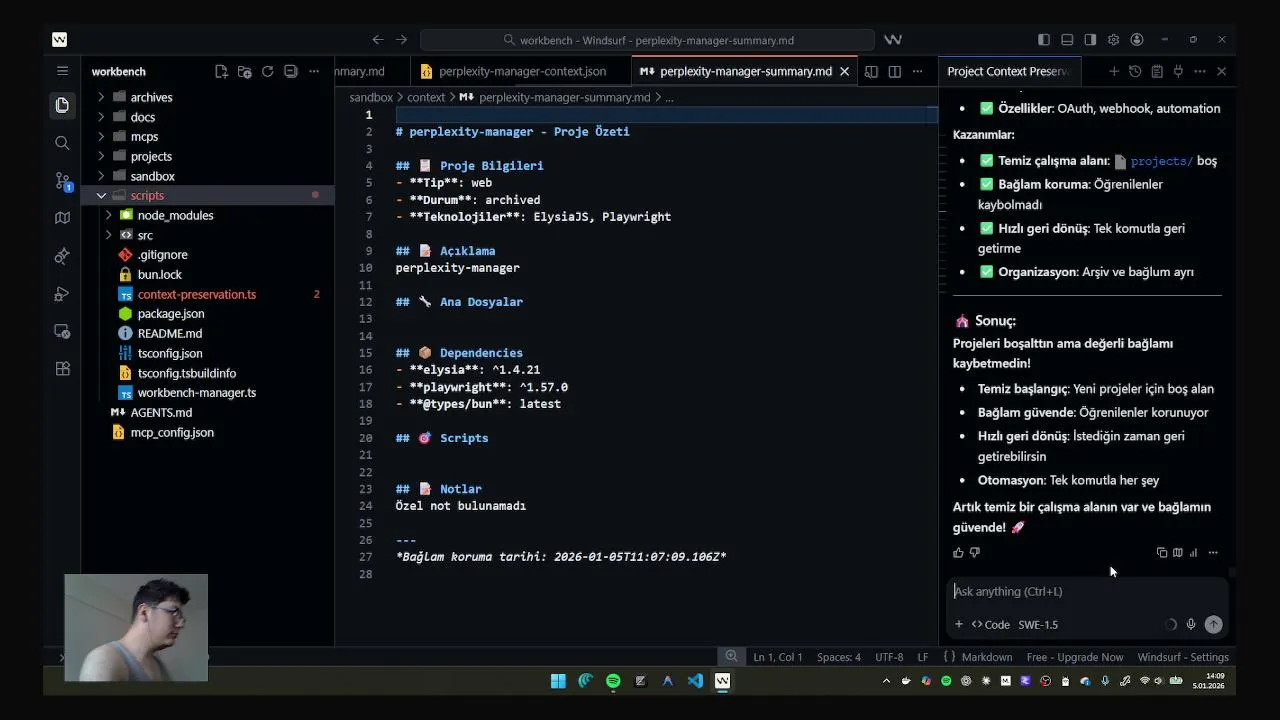Click the hamburger menu icon

(x=62, y=71)
